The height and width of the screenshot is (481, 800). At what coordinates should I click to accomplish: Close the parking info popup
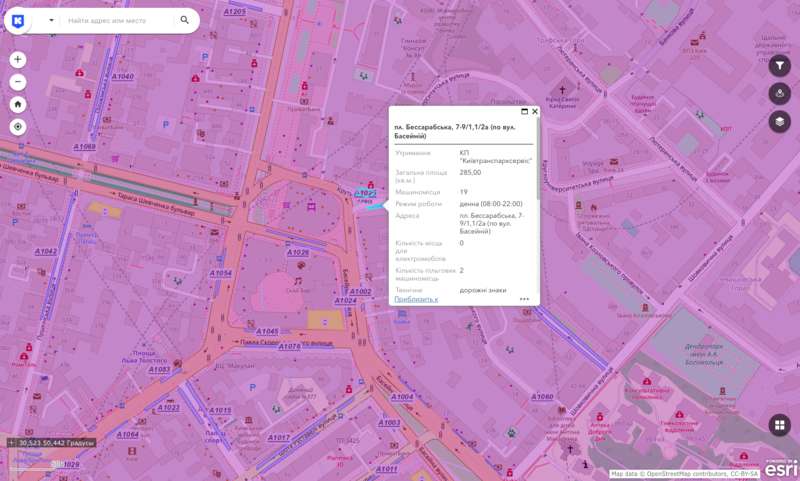[x=535, y=112]
